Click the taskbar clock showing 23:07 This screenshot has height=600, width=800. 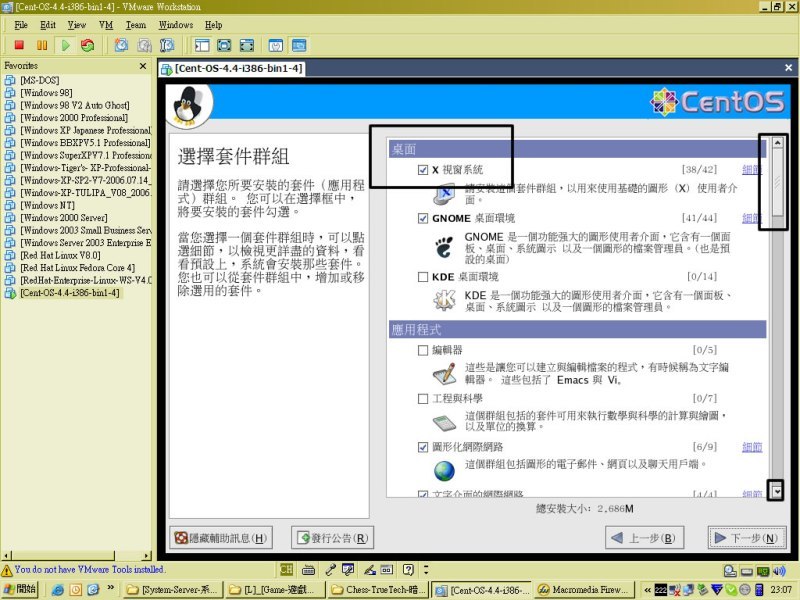[x=781, y=590]
